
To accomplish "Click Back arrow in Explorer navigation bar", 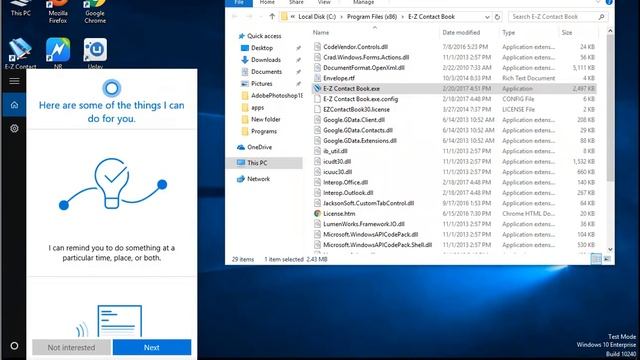I will 235,17.
